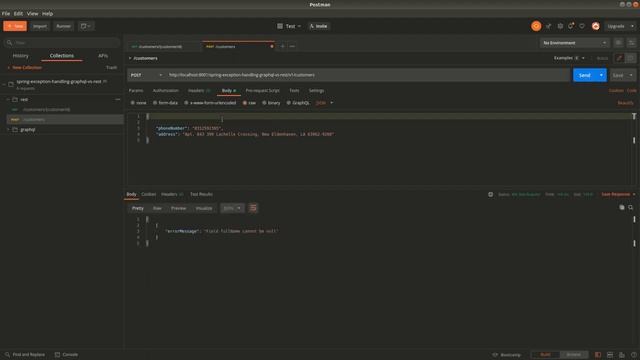Open the help question-mark icon
This screenshot has height=360, width=640.
coord(633,355)
